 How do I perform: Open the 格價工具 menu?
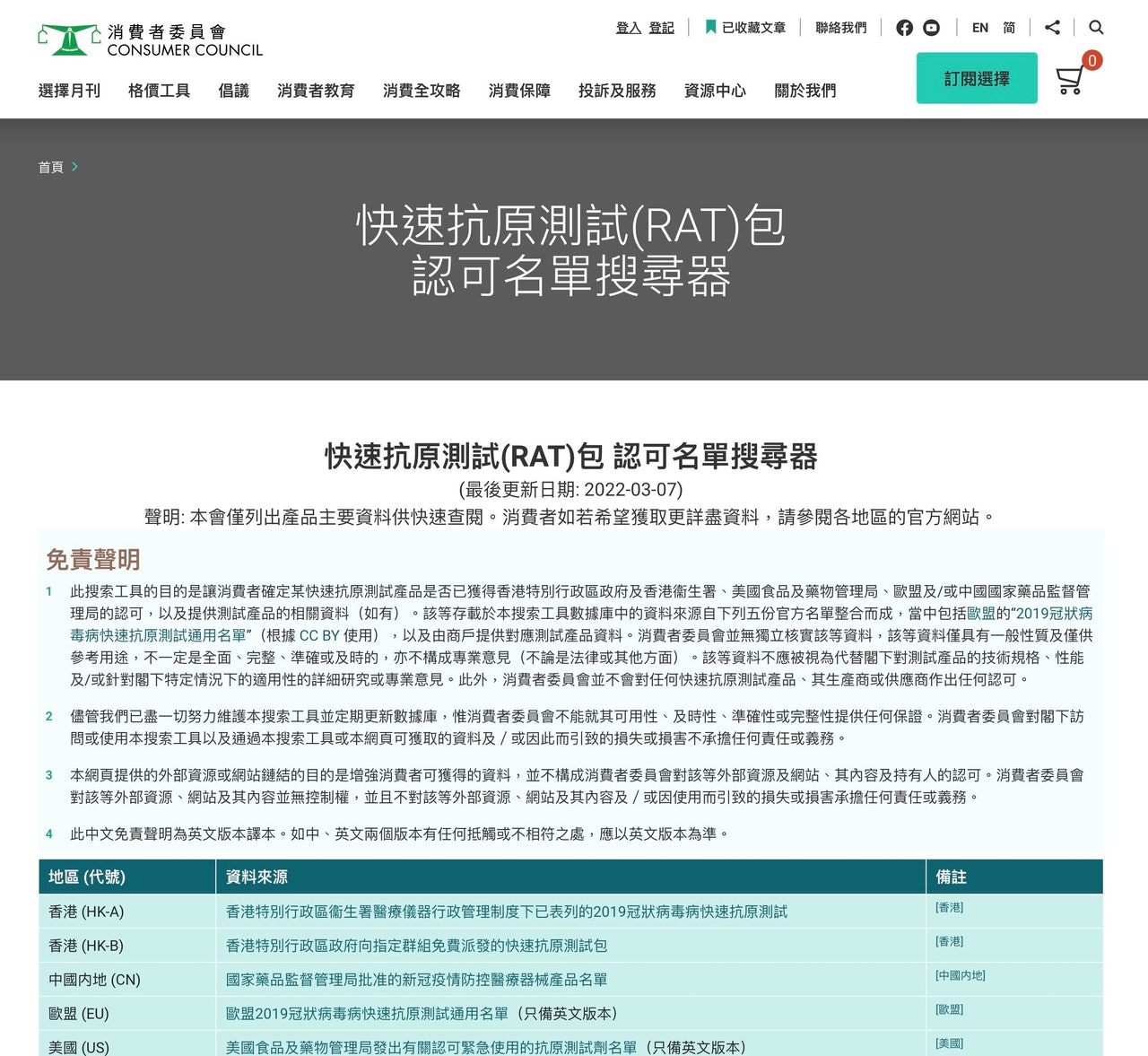(x=159, y=91)
